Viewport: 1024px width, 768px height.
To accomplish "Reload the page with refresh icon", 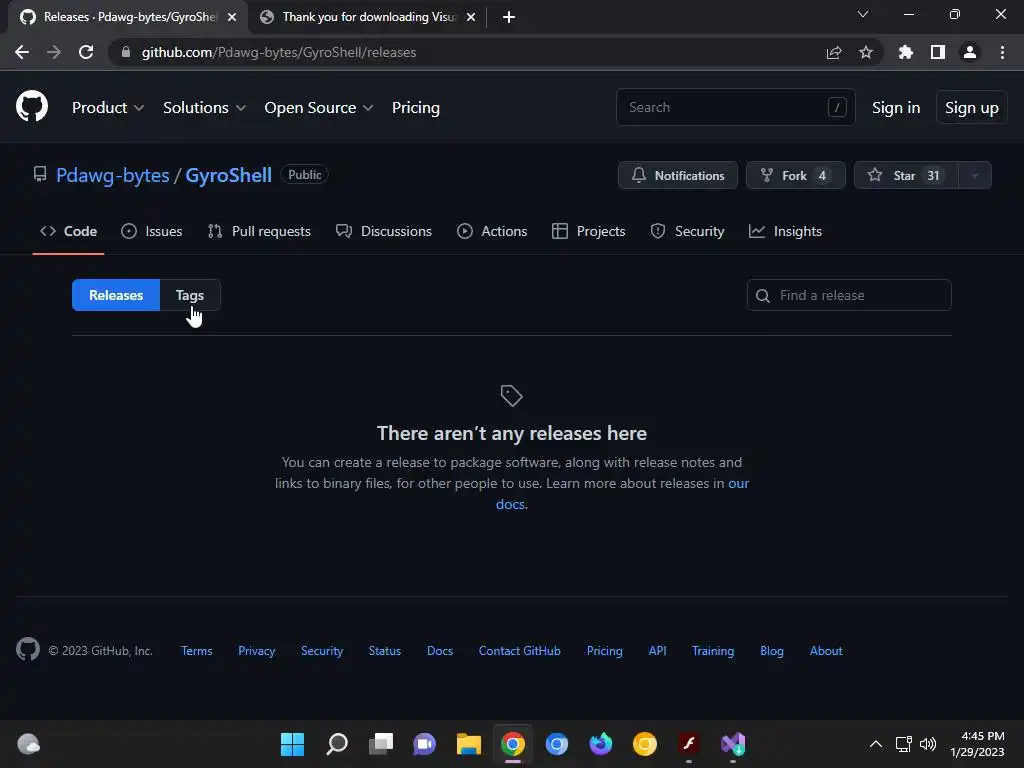I will click(86, 52).
